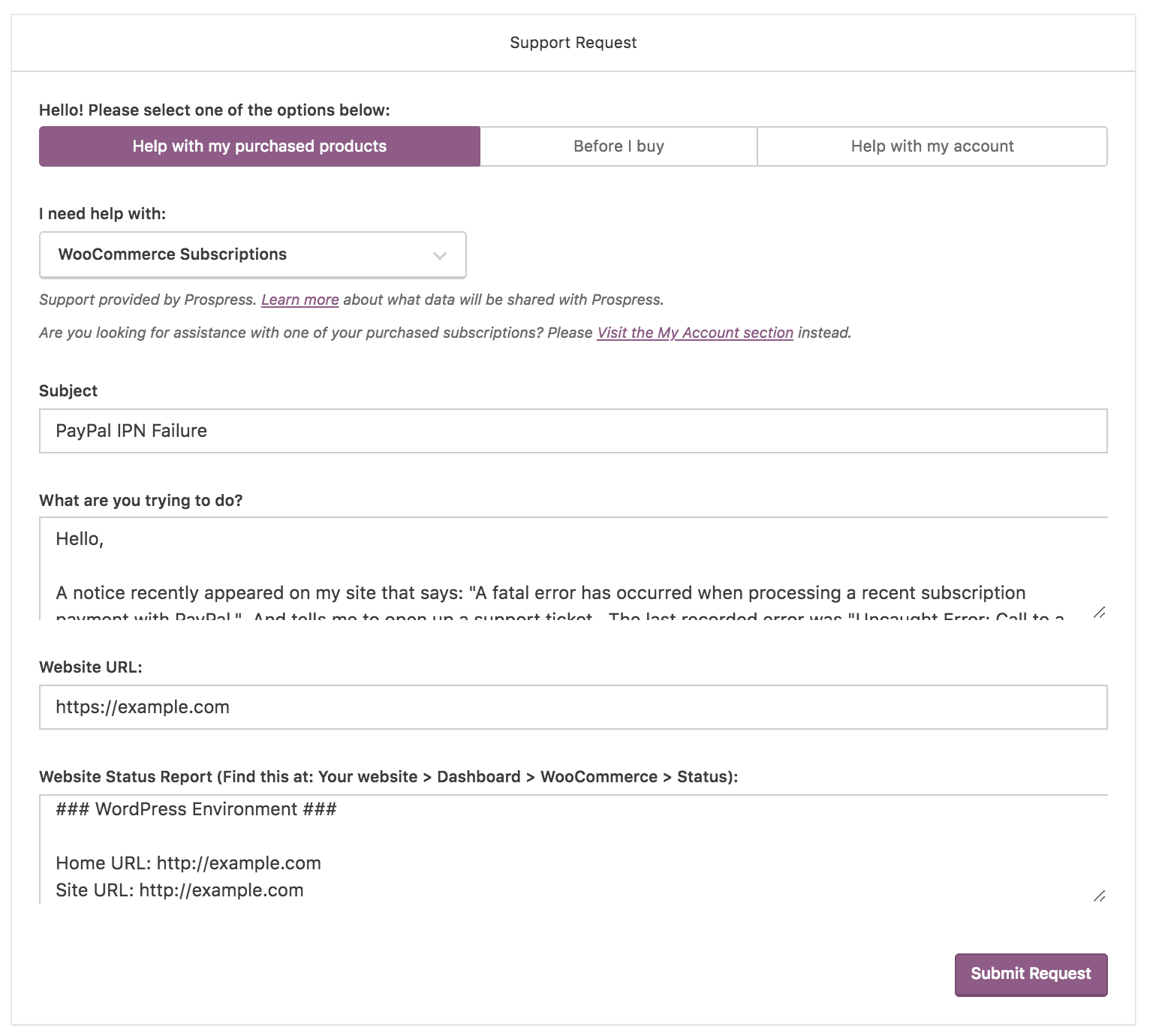
Task: Focus the Website URL input field
Action: (x=573, y=707)
